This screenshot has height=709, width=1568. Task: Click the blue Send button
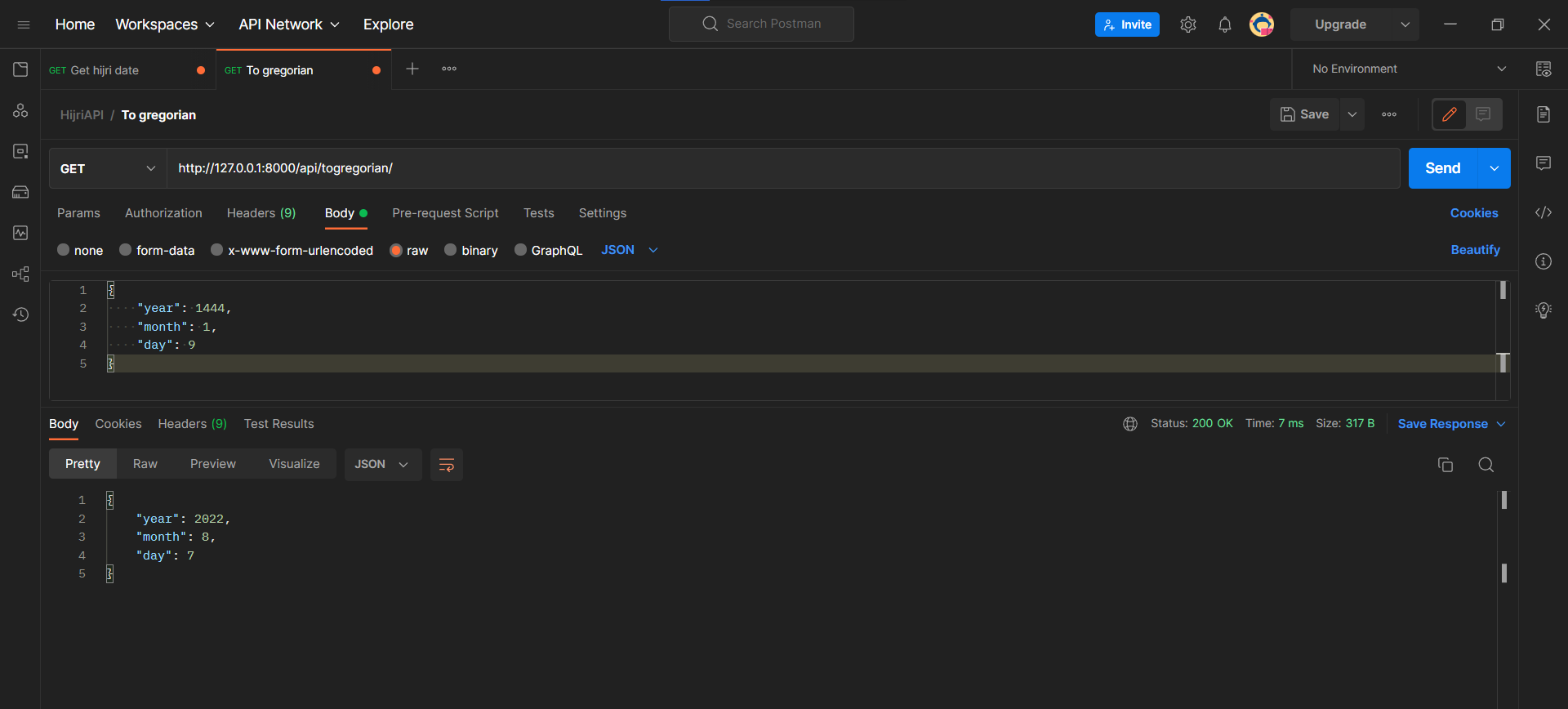coord(1443,168)
